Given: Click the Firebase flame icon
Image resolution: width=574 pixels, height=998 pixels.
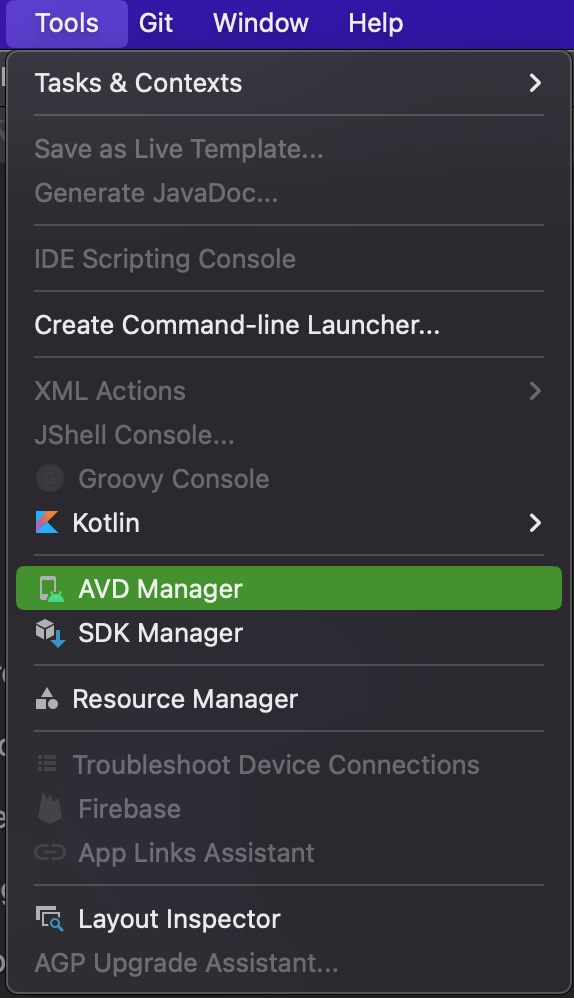Looking at the screenshot, I should (50, 809).
